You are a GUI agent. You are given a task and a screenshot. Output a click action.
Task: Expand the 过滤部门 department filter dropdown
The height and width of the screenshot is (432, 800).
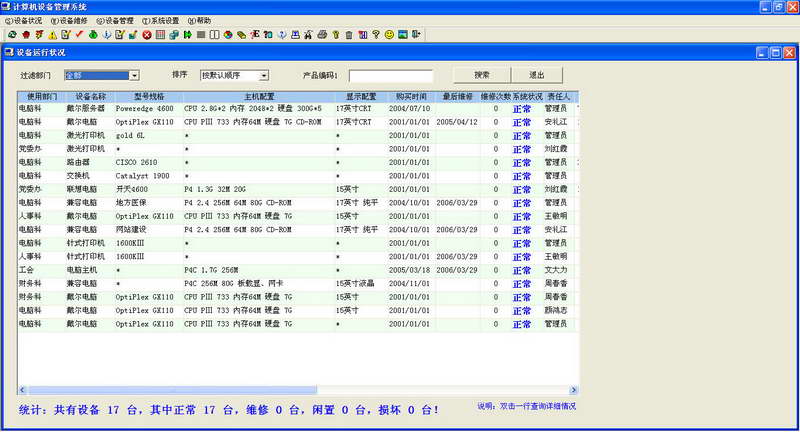[134, 75]
